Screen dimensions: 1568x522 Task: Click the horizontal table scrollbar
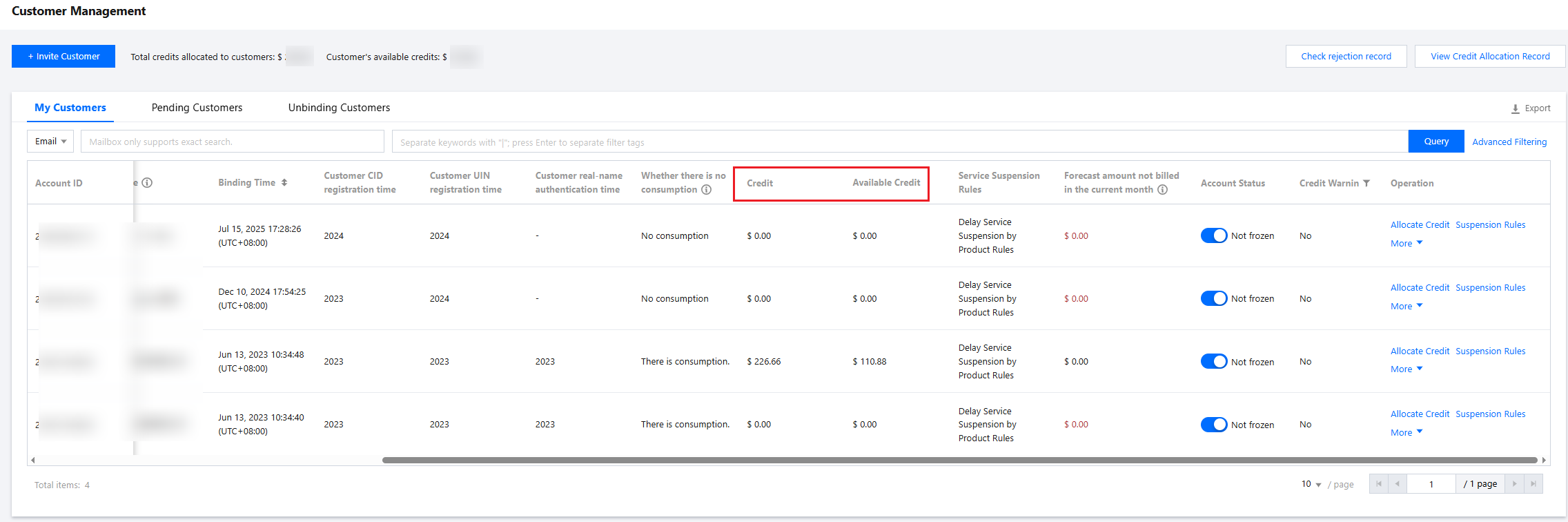pos(959,460)
